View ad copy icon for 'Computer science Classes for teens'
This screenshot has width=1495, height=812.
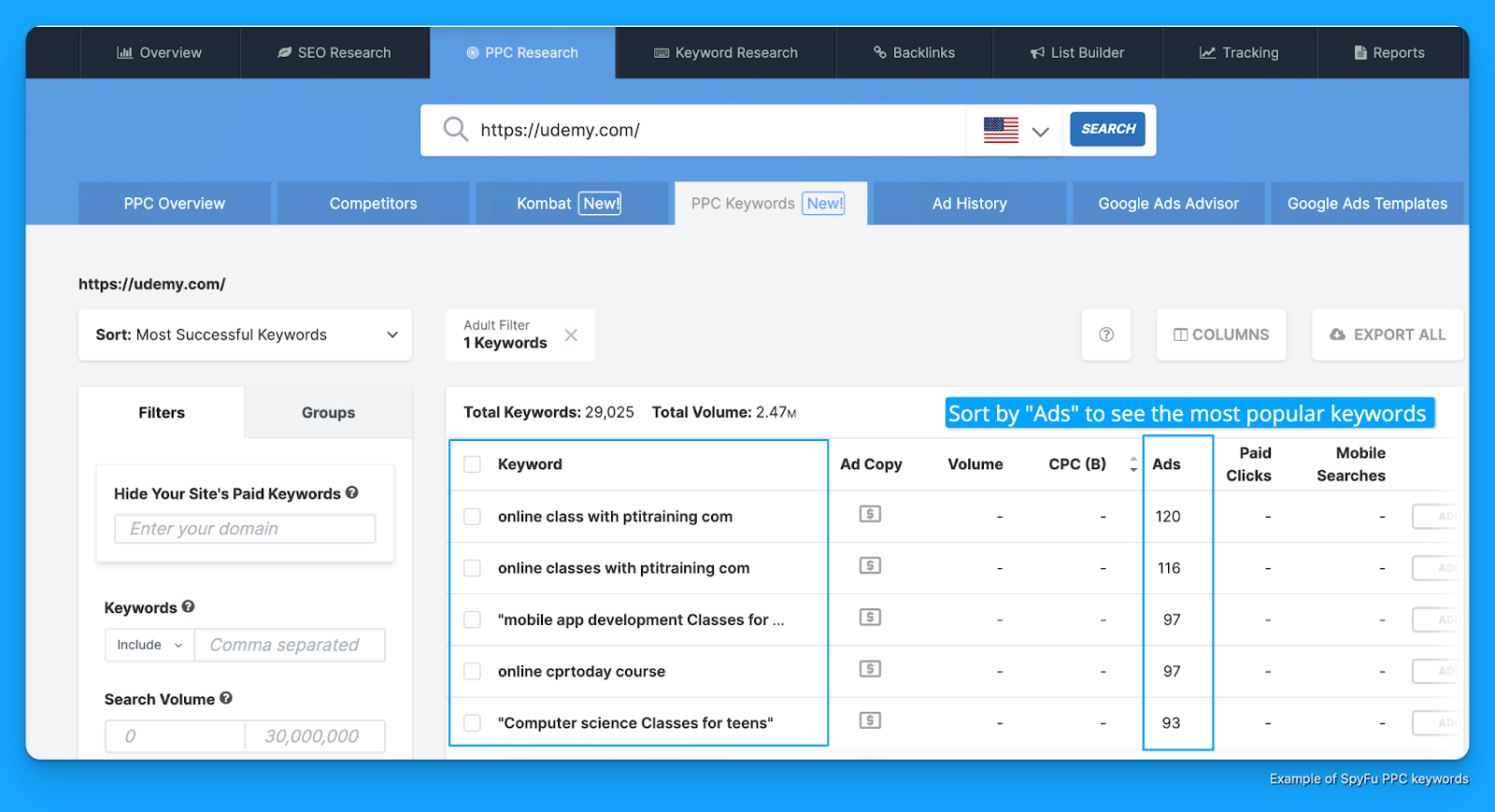tap(870, 720)
